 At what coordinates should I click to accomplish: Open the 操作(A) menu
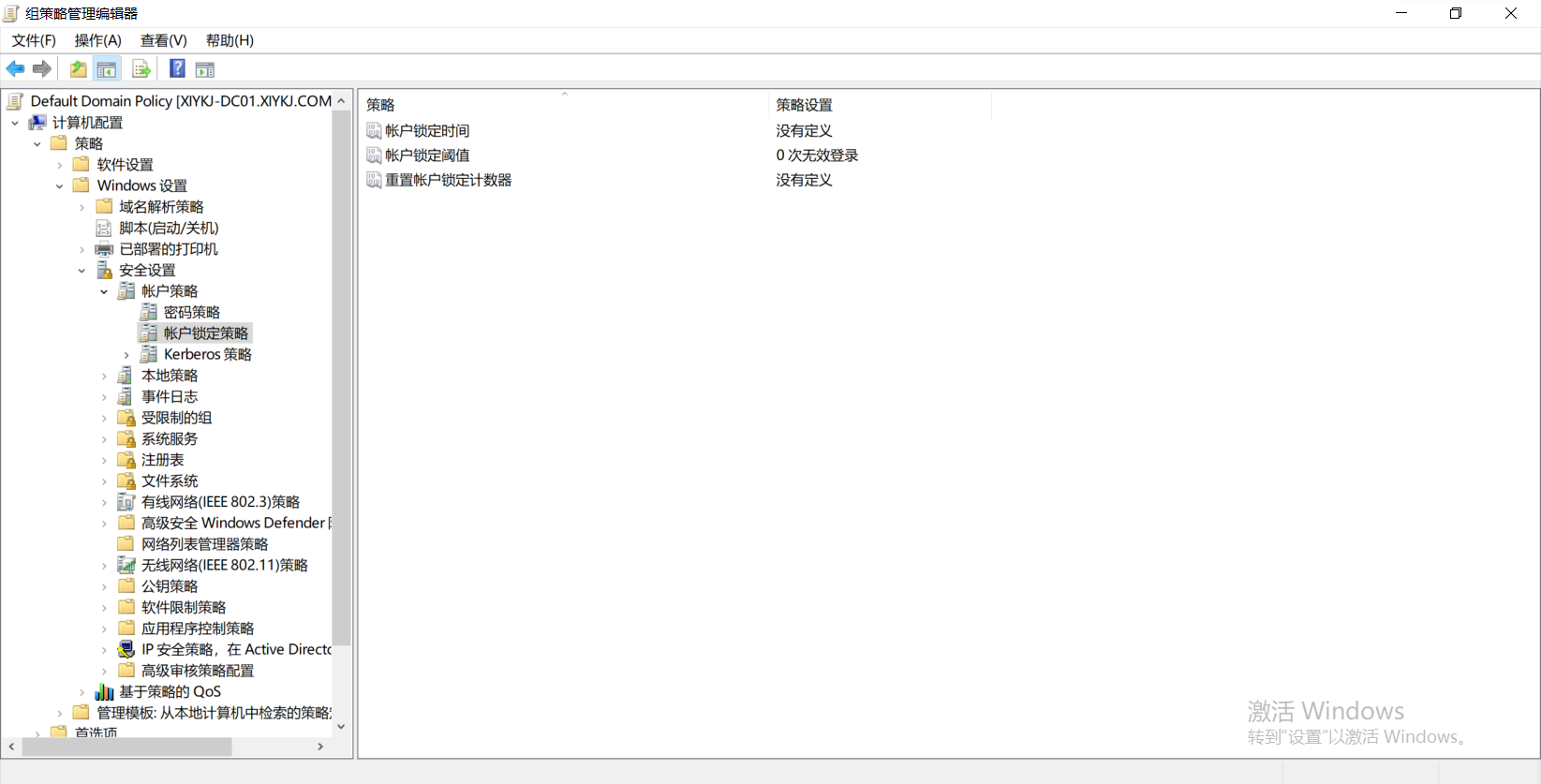pyautogui.click(x=98, y=40)
